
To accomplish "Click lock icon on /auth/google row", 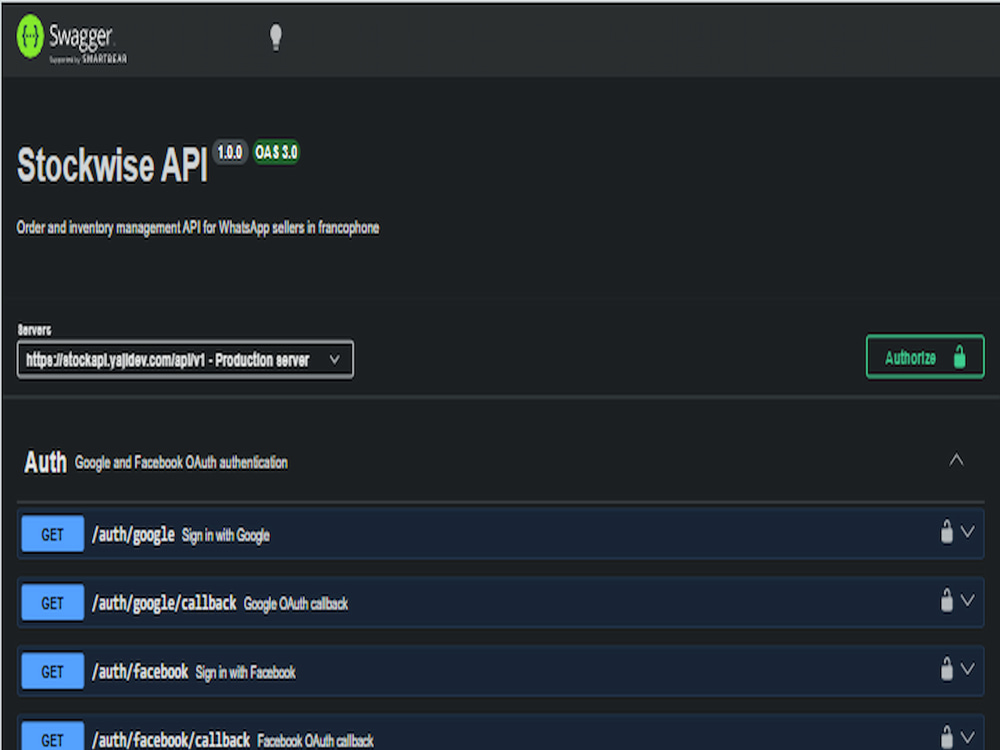I will pos(946,531).
